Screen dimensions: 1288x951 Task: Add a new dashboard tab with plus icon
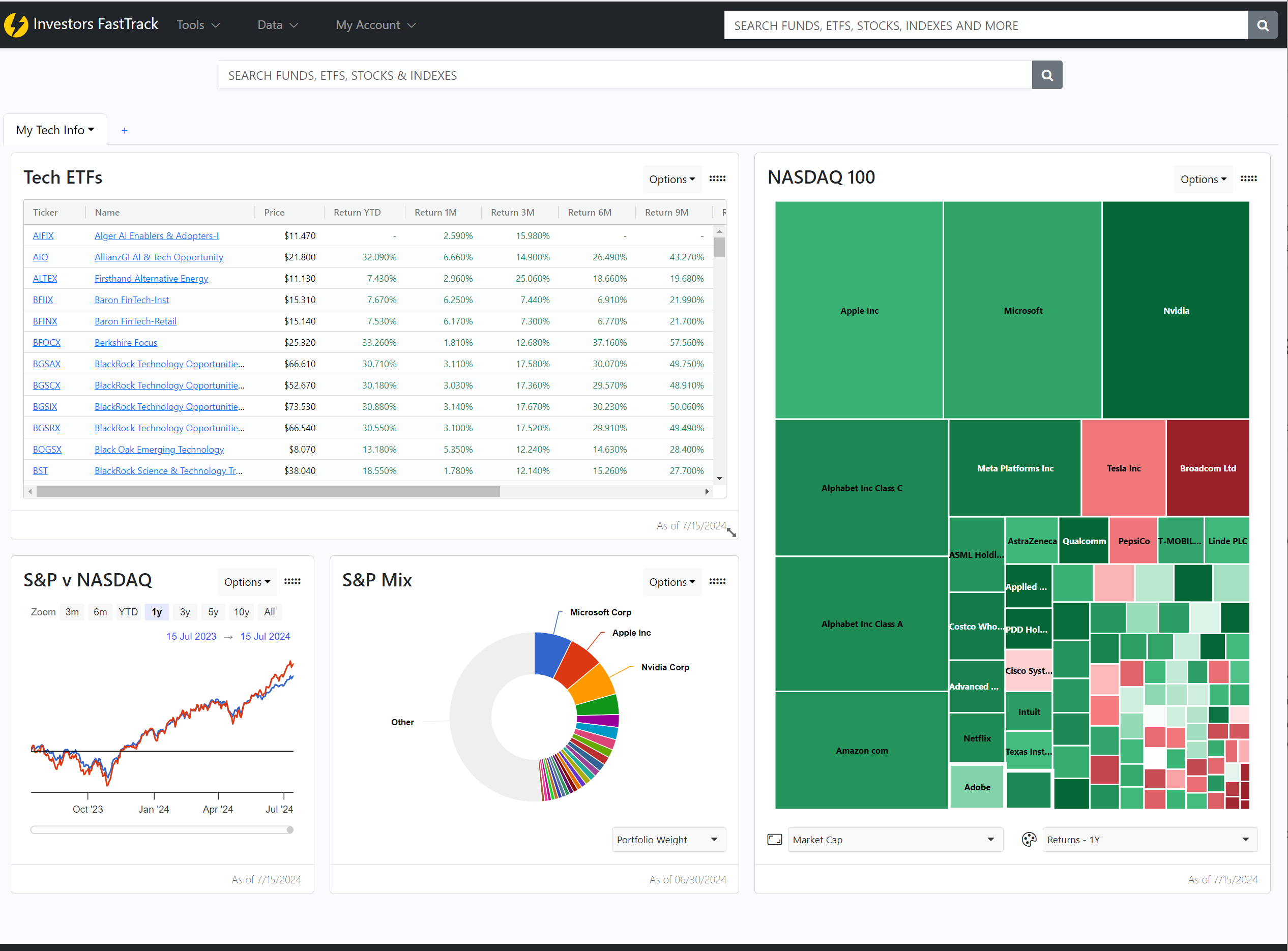[124, 131]
